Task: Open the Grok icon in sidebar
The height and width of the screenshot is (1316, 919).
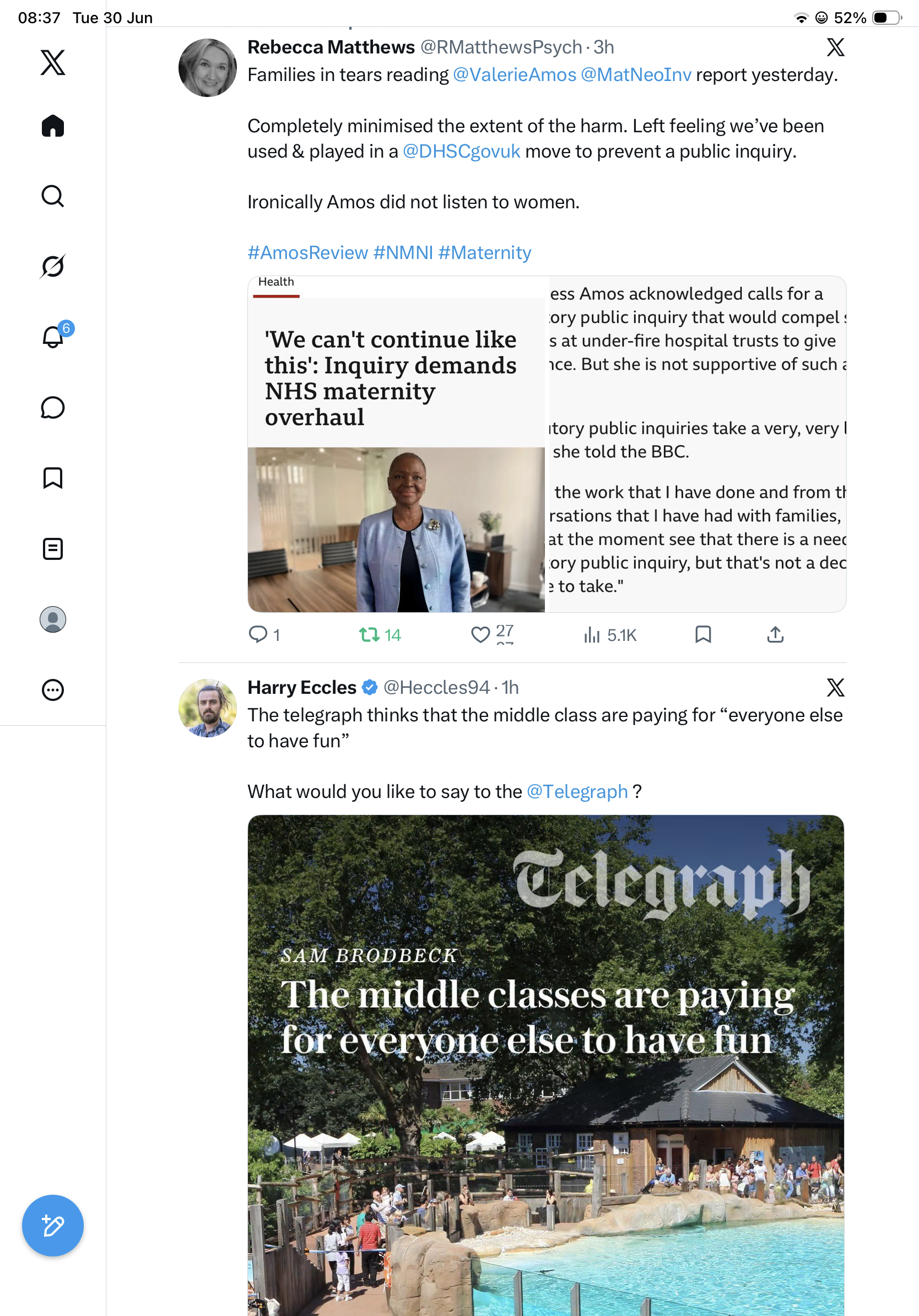Action: click(53, 266)
